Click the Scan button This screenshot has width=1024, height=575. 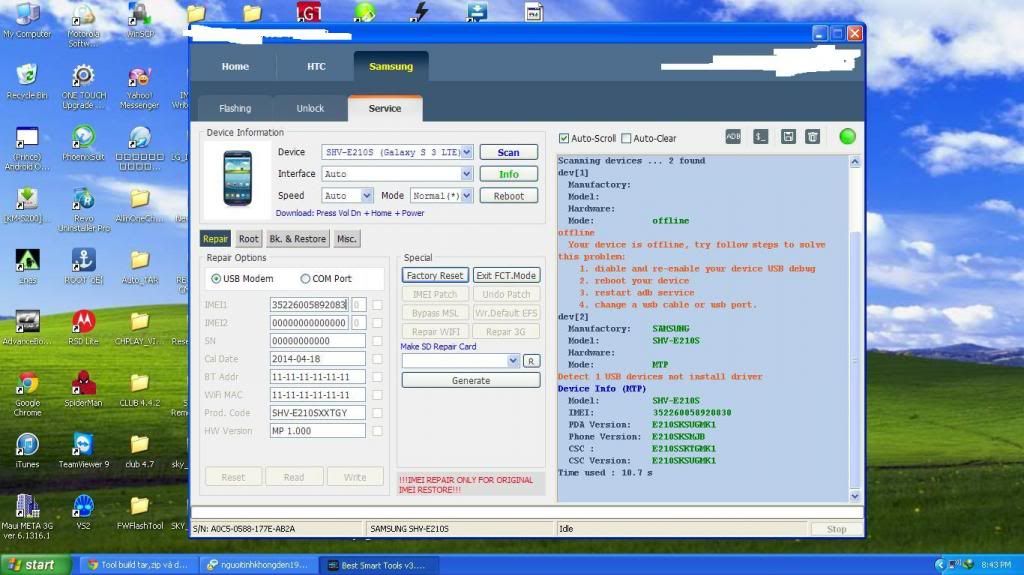click(509, 152)
